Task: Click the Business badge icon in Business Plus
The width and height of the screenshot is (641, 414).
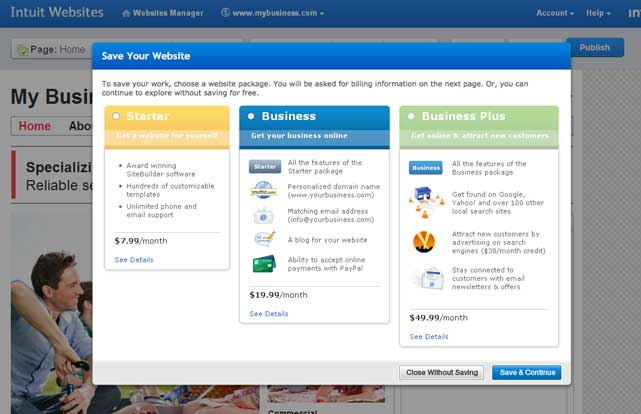Action: pos(426,168)
